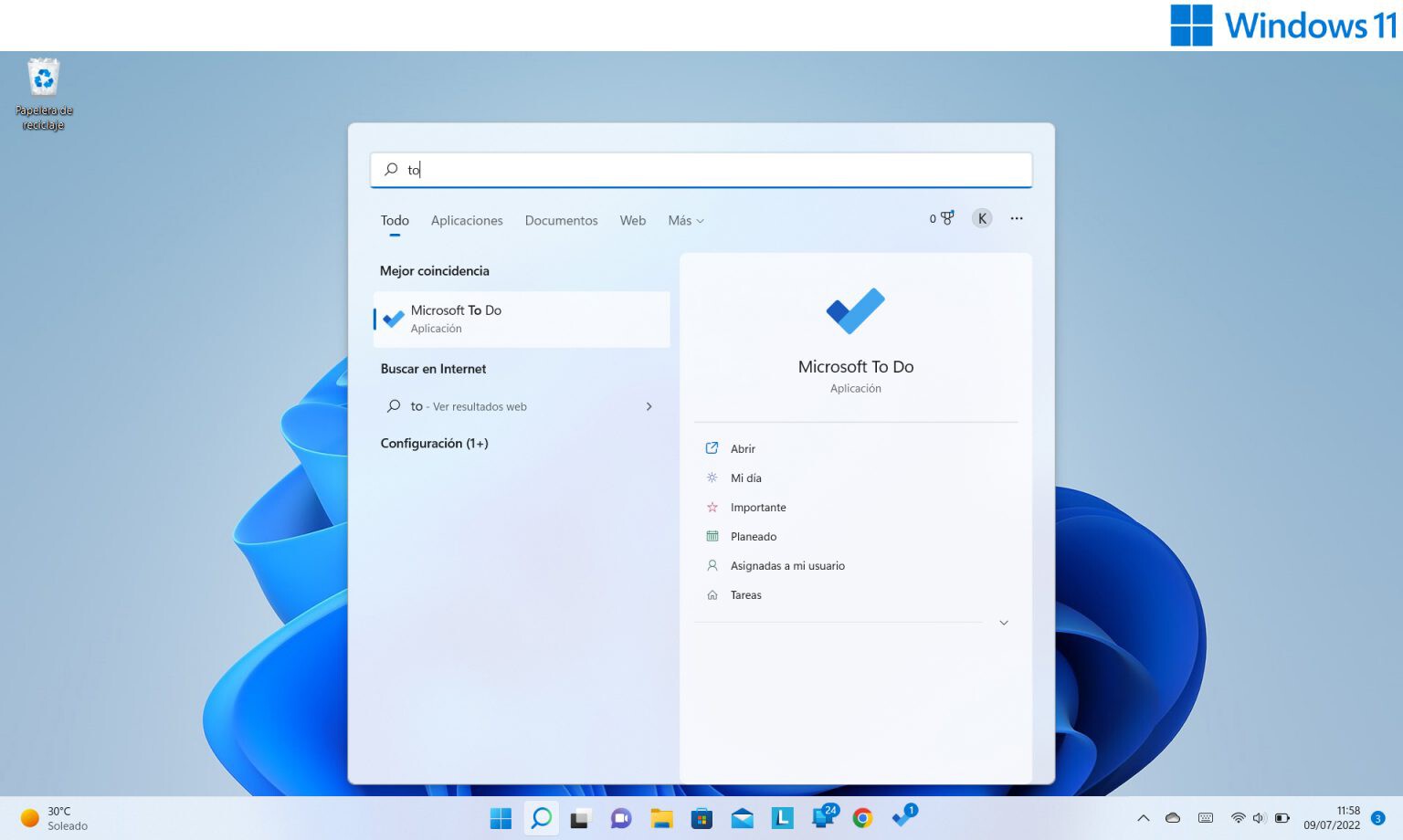Open the More options ellipsis menu
Screen dimensions: 1403x840
click(x=1017, y=218)
